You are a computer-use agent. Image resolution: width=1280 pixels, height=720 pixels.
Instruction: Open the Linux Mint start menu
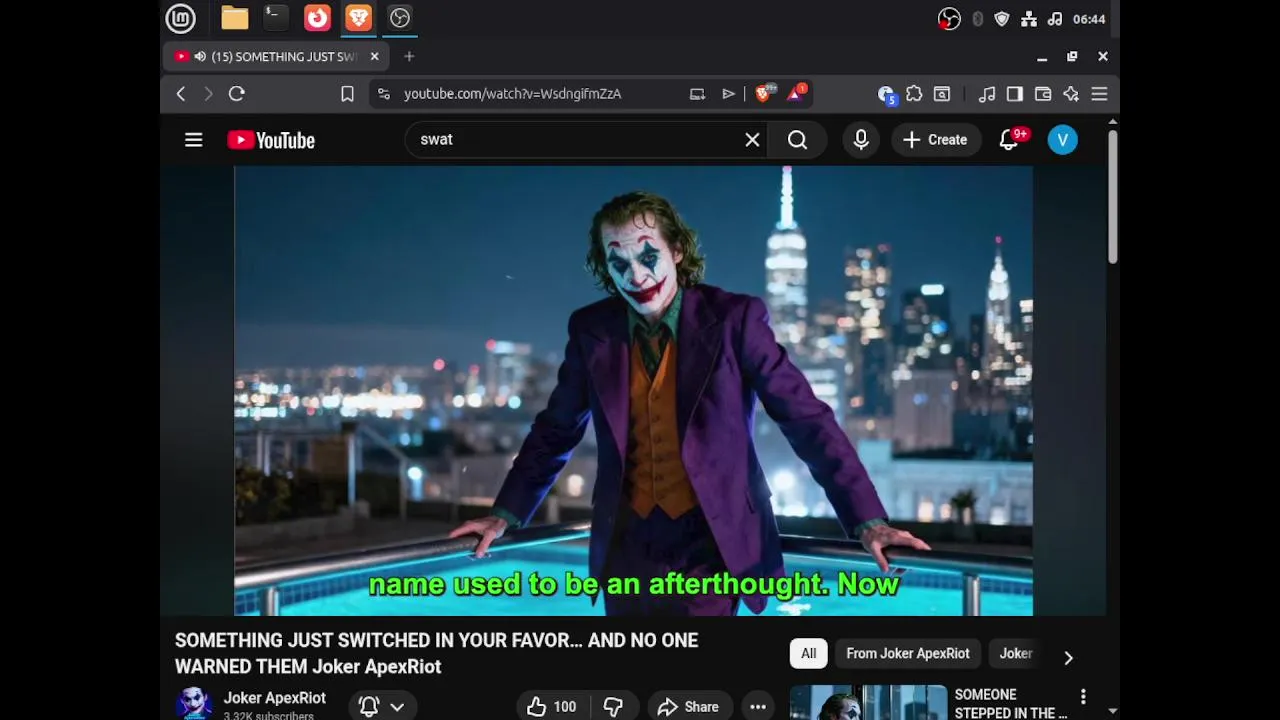pos(180,18)
